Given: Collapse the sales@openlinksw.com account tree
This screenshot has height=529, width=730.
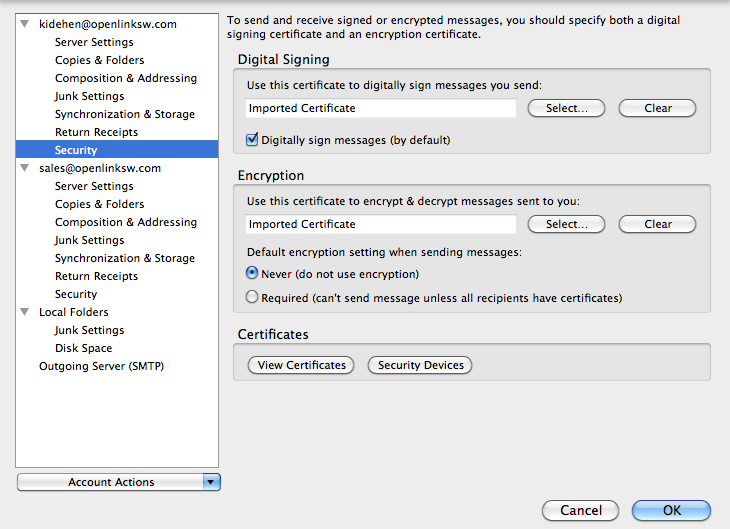Looking at the screenshot, I should click(x=25, y=168).
